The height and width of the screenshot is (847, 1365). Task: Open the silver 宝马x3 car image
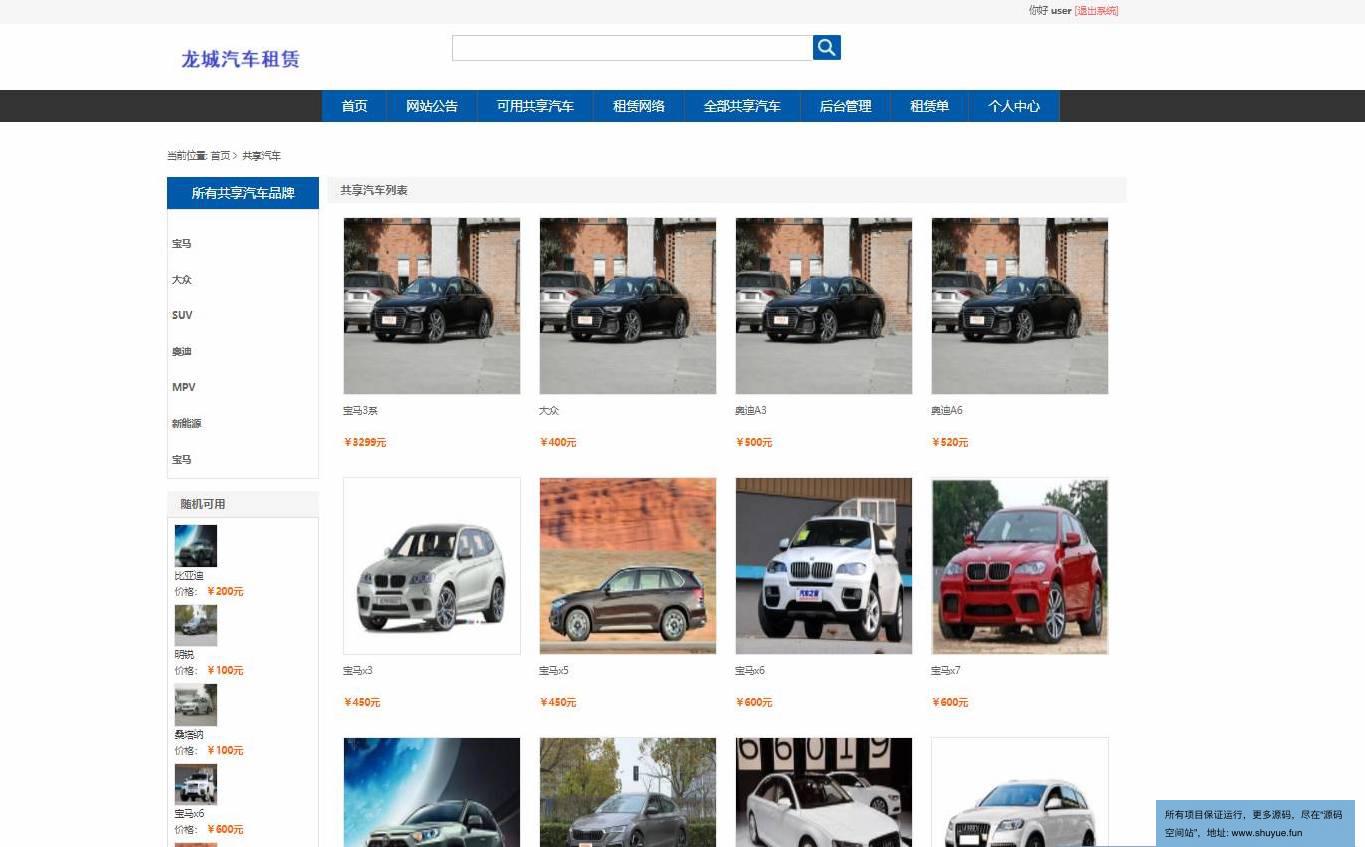pos(432,566)
